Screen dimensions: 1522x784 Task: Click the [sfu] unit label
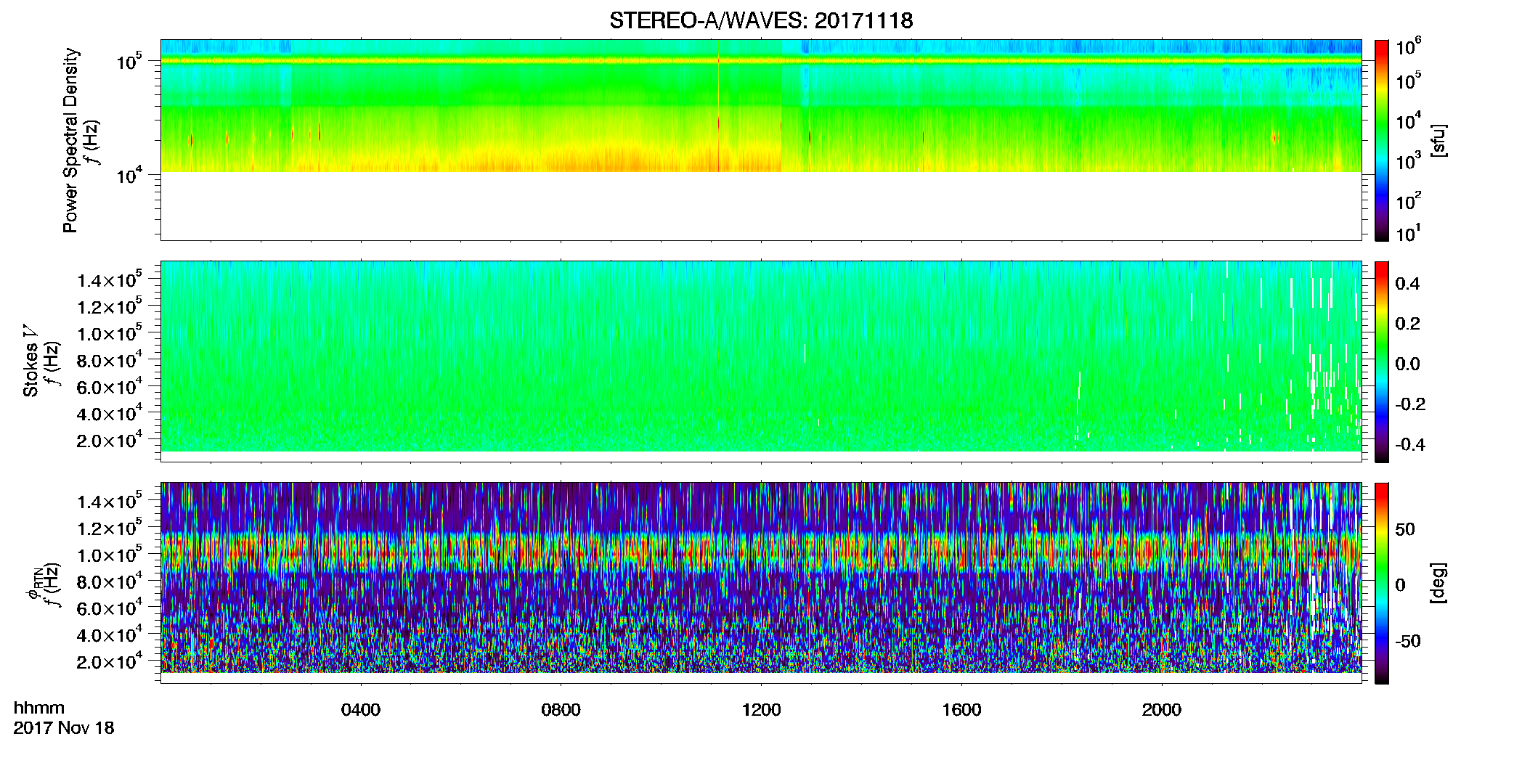tap(1438, 140)
